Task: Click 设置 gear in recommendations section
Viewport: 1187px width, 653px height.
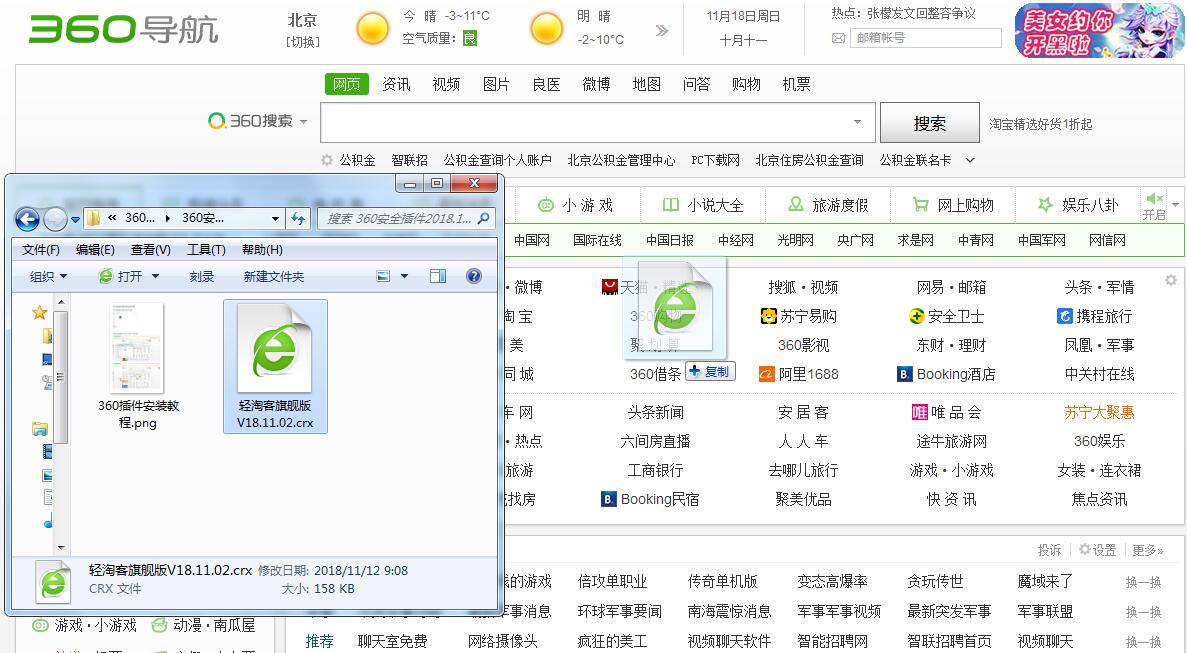Action: (1098, 550)
